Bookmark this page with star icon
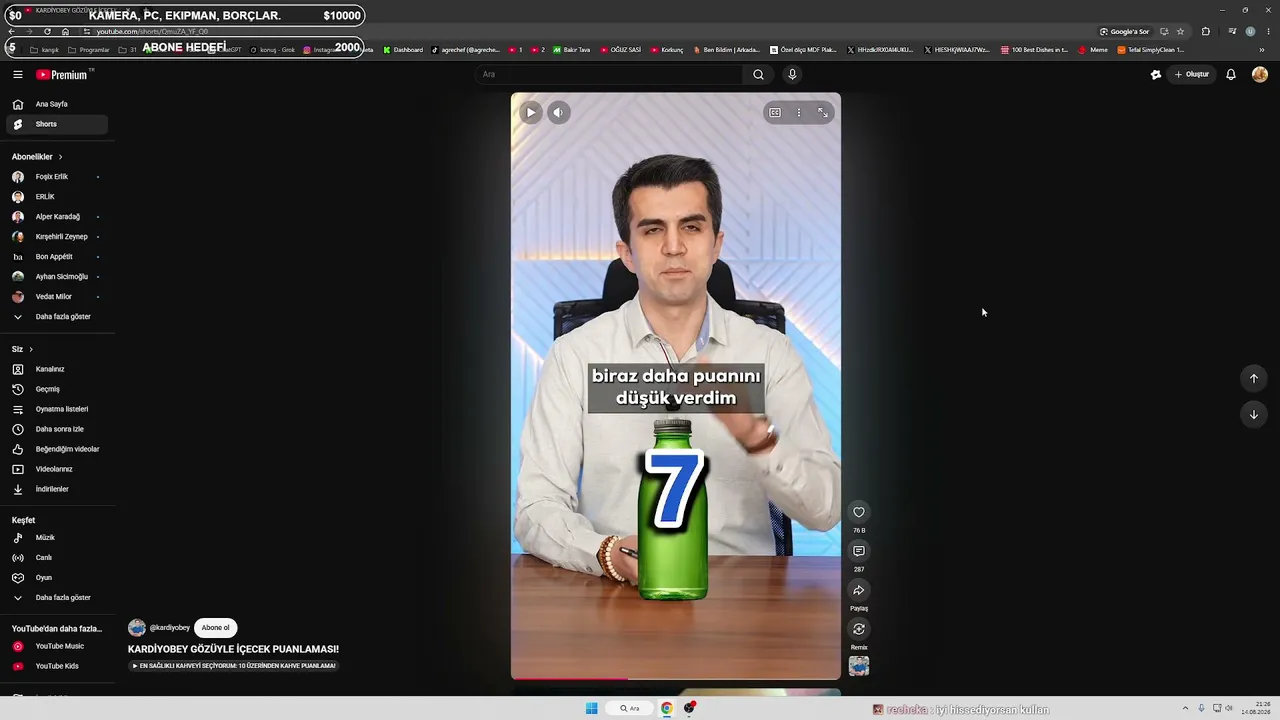Screen dimensions: 1280x720 [1180, 31]
